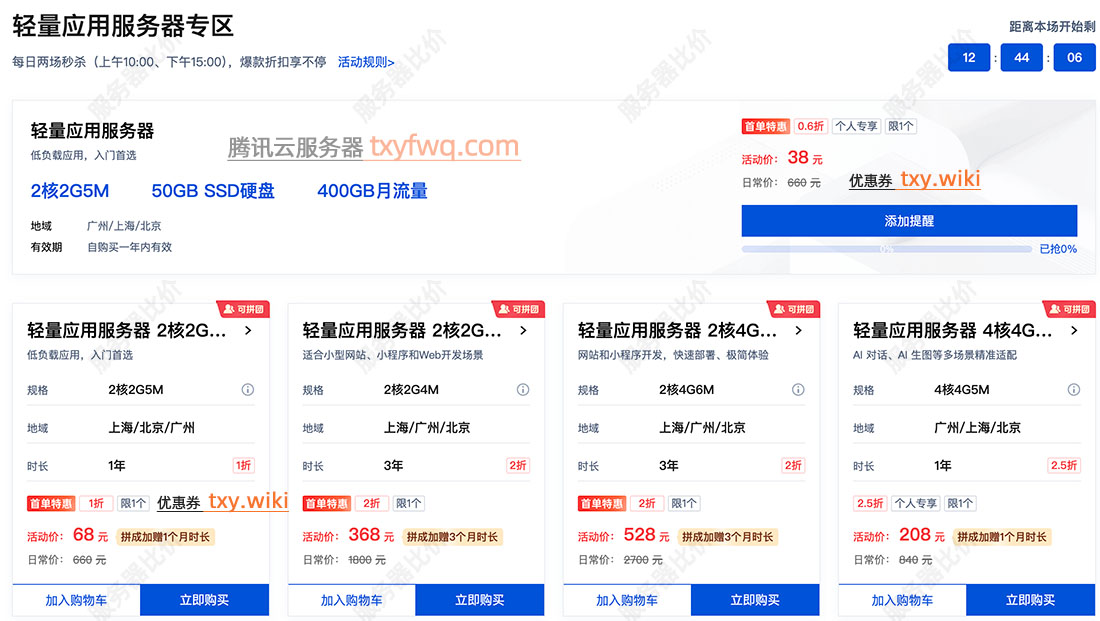Viewport: 1100px width, 621px height.
Task: Click 立即购买 on the first product card
Action: tap(205, 600)
